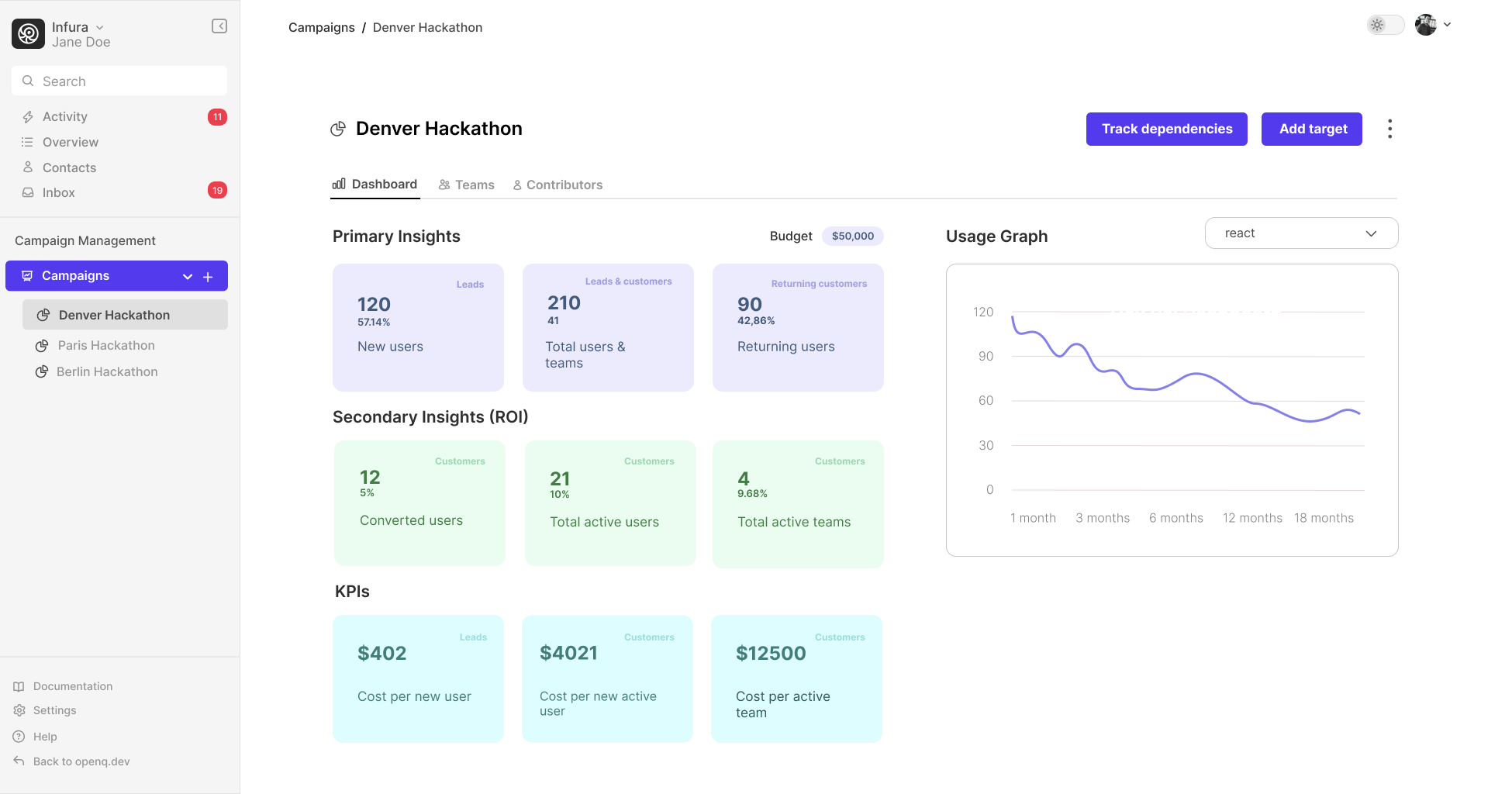
Task: Click the Returning users card
Action: click(x=798, y=327)
